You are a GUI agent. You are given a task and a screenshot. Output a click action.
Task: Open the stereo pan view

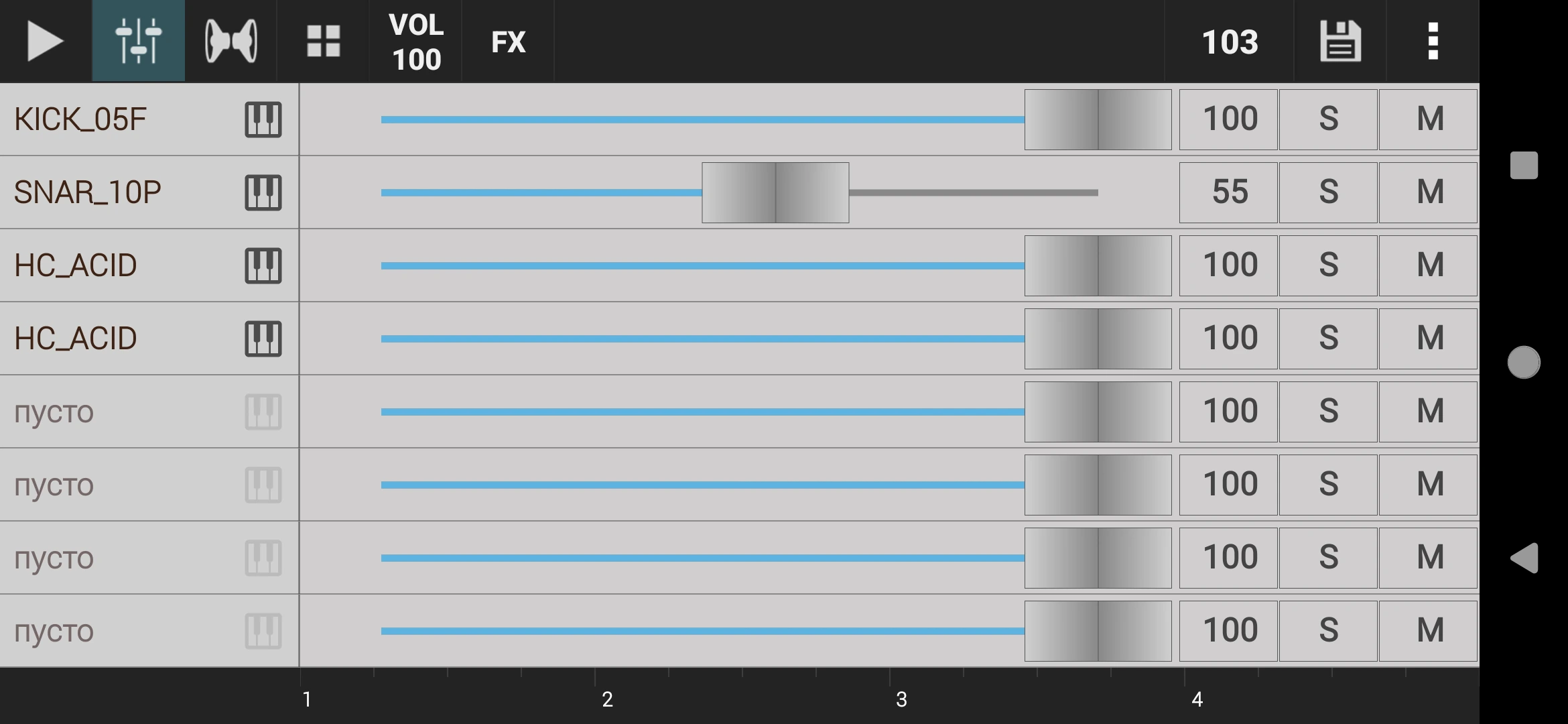coord(231,41)
